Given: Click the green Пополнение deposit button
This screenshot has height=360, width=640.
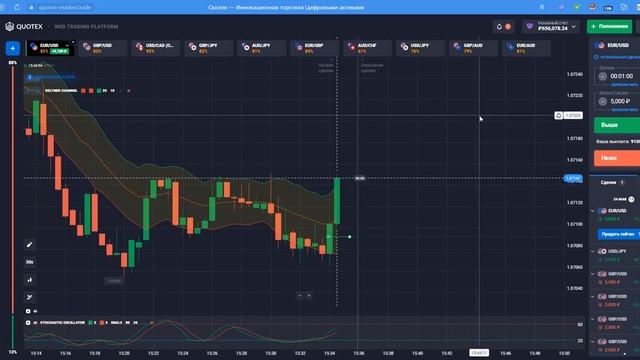Looking at the screenshot, I should pos(609,27).
